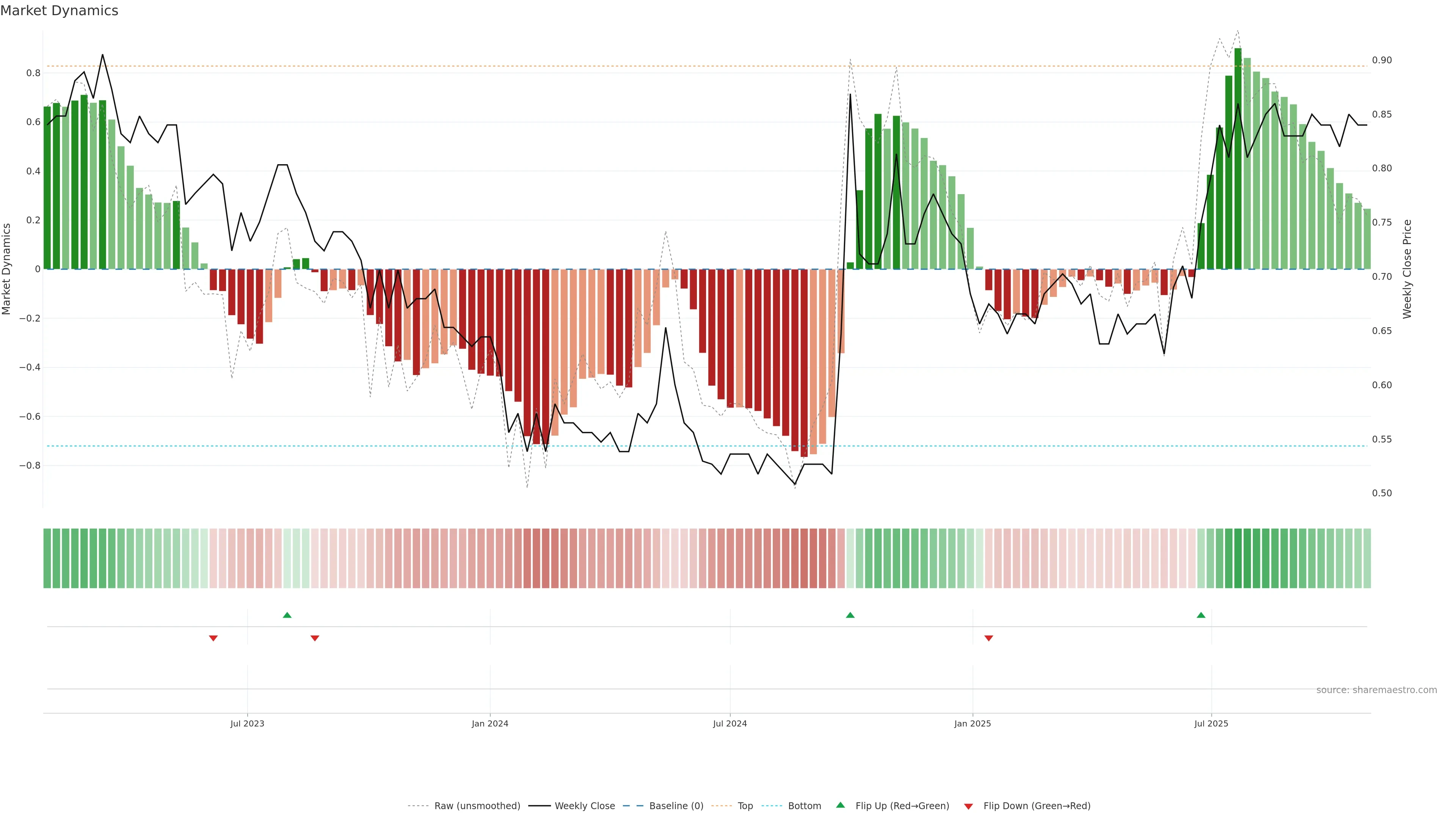Click the 0.90 tick on the price axis
The width and height of the screenshot is (1456, 819).
pos(1381,60)
